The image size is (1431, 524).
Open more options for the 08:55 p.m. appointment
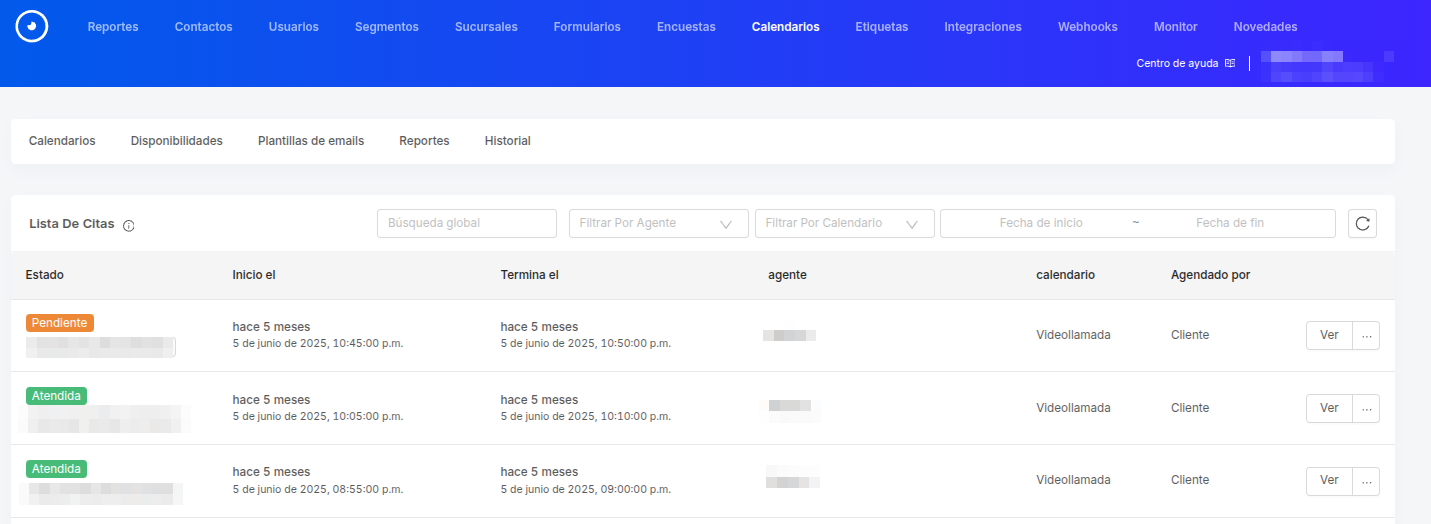1366,481
